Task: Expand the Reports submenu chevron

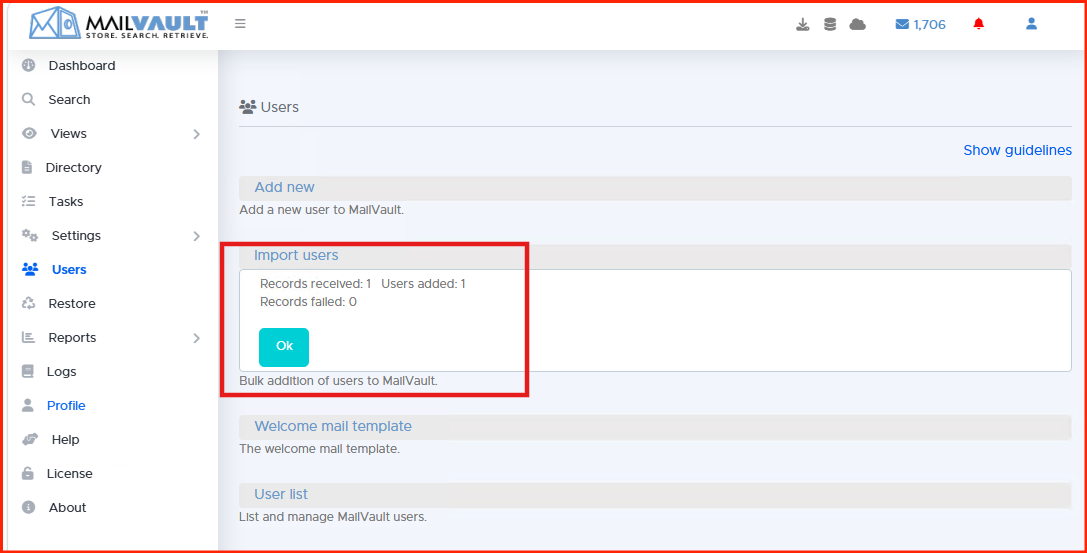Action: click(196, 337)
